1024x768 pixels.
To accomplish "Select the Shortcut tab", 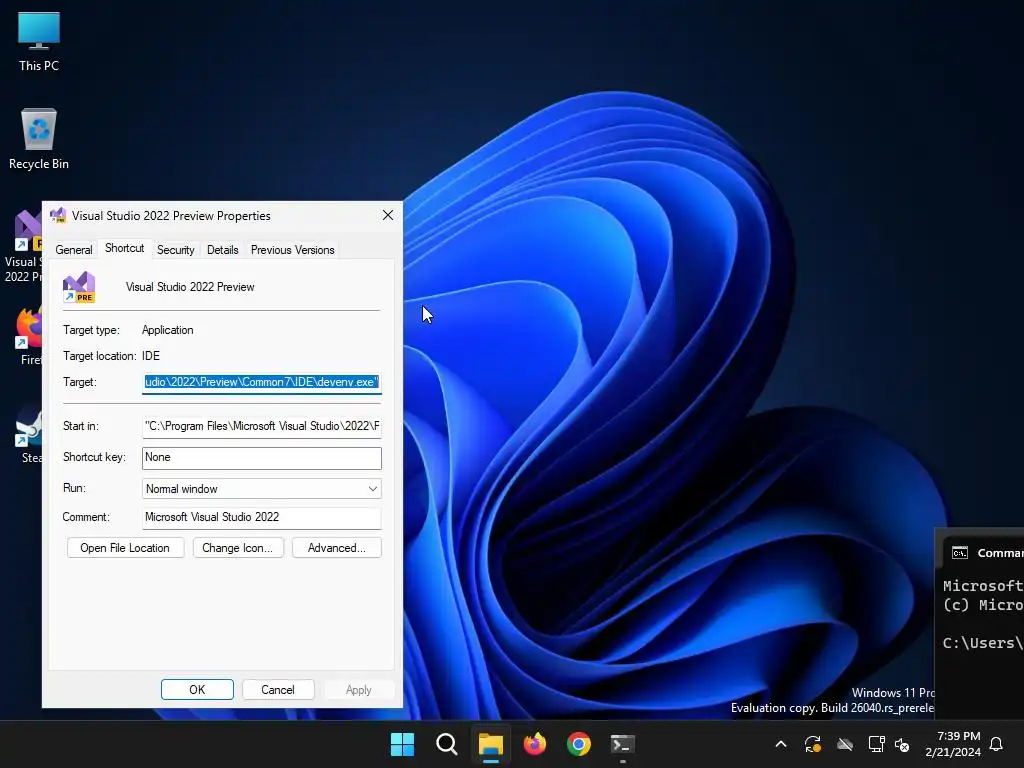I will coord(124,248).
